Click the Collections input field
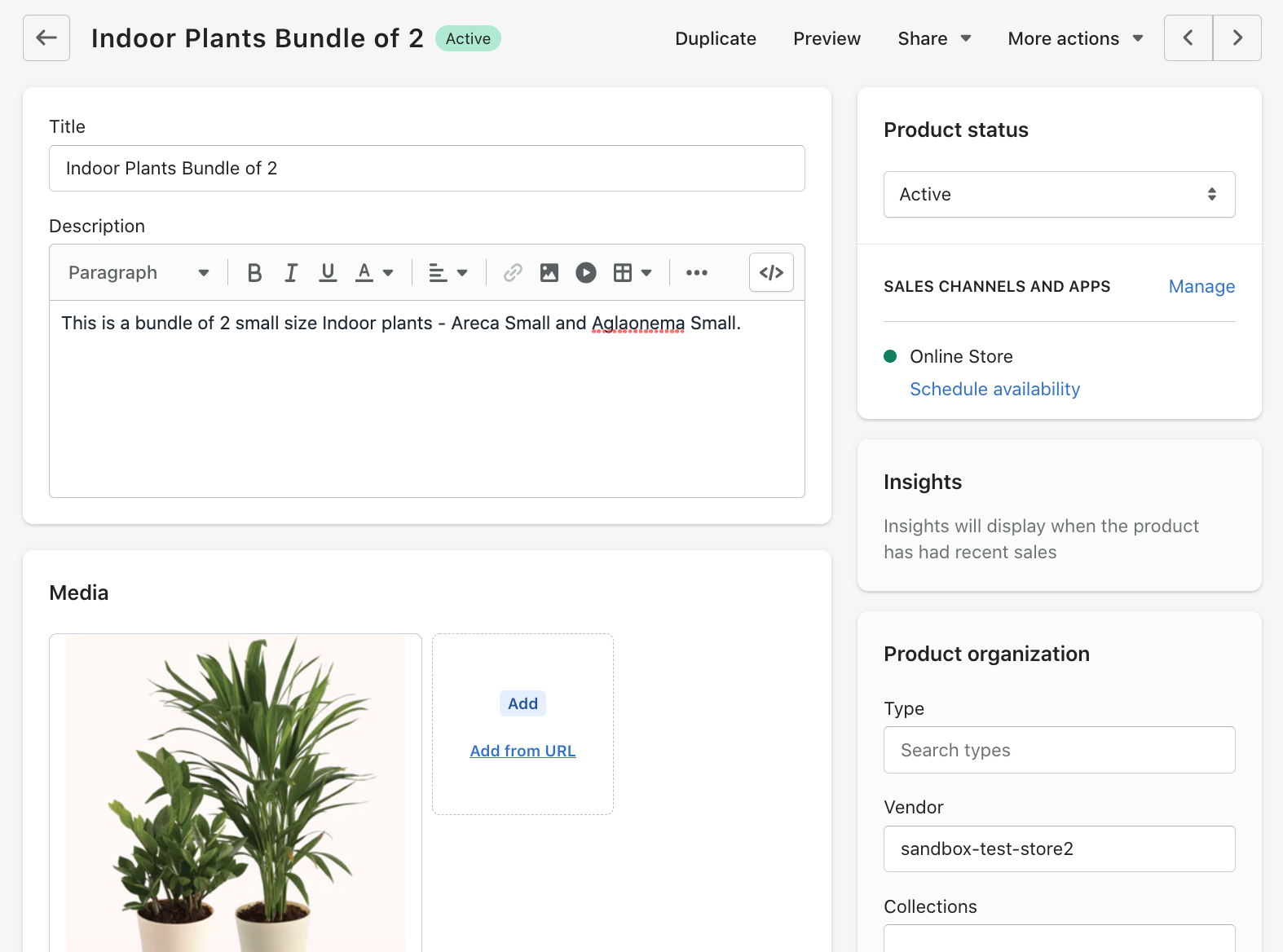Screen dimensions: 1283x952 1060,938
